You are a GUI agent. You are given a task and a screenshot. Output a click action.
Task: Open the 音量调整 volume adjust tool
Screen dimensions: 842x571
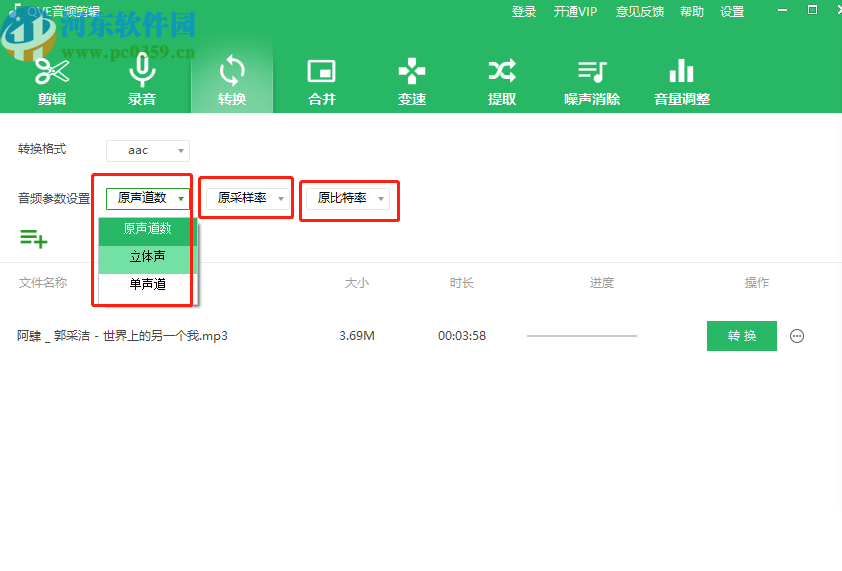(x=681, y=80)
